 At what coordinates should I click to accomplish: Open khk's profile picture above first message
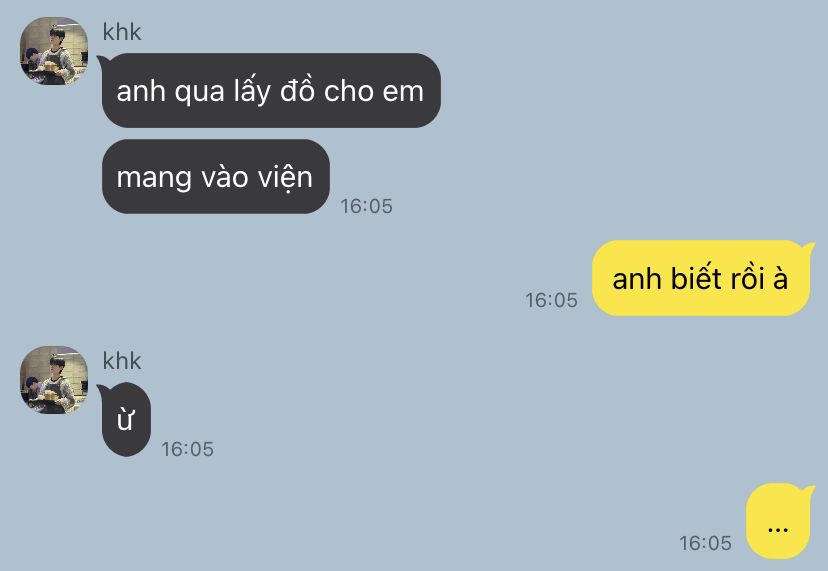point(54,51)
